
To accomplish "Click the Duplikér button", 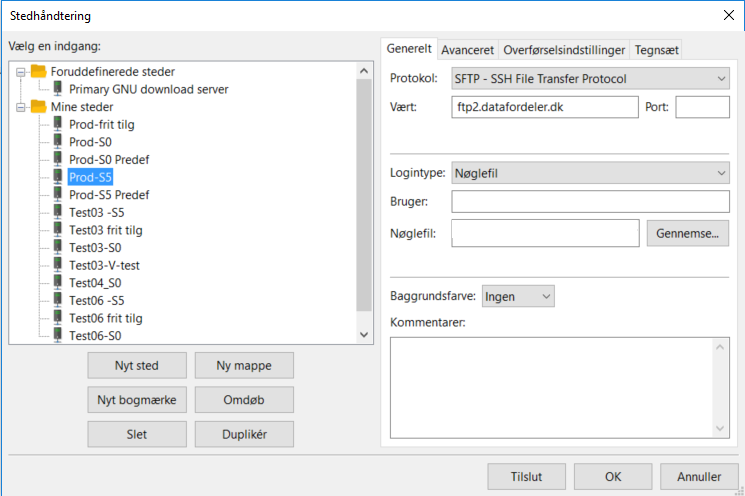I will click(244, 434).
